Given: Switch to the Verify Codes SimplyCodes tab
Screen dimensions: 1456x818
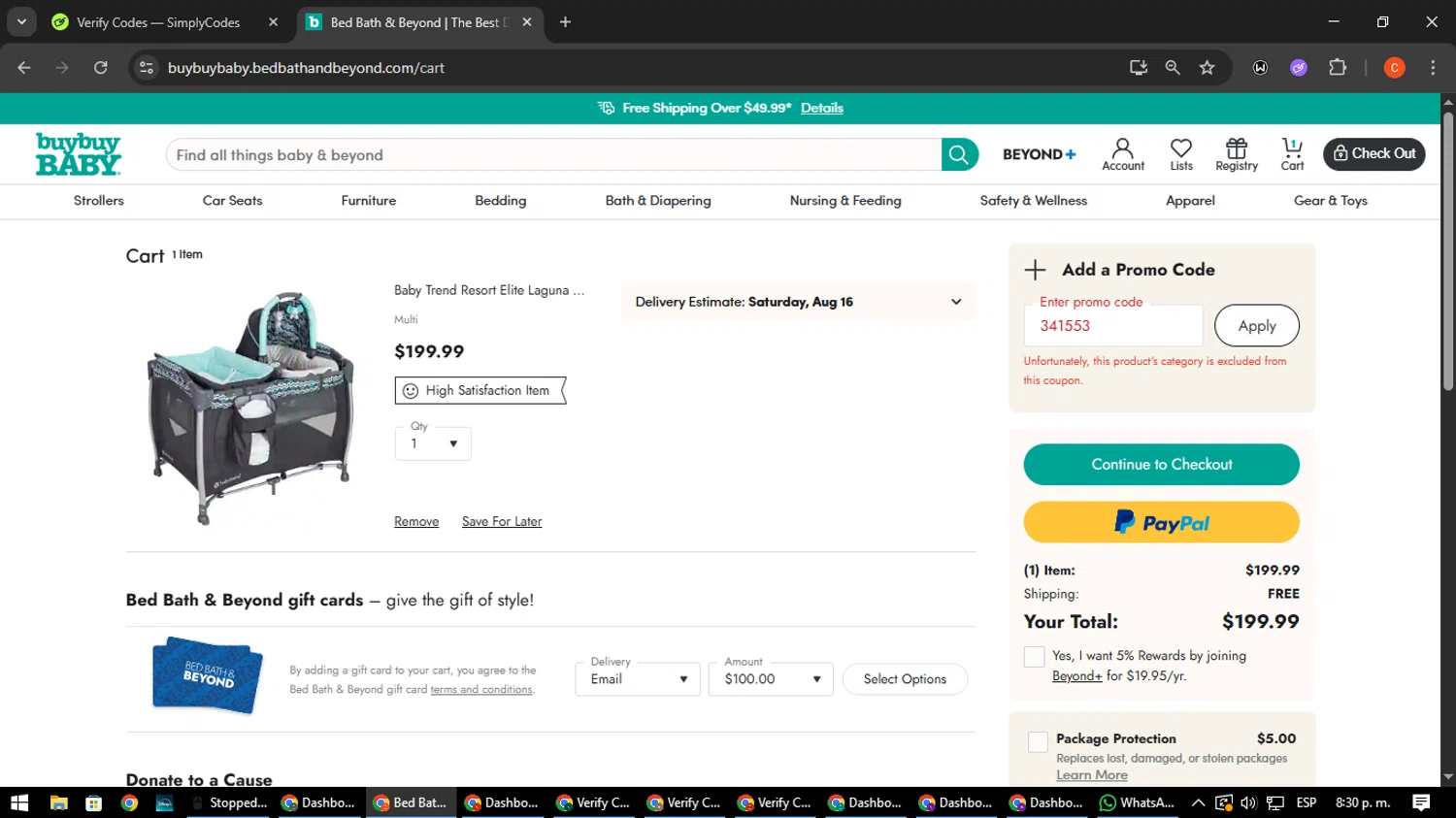Looking at the screenshot, I should tap(158, 22).
